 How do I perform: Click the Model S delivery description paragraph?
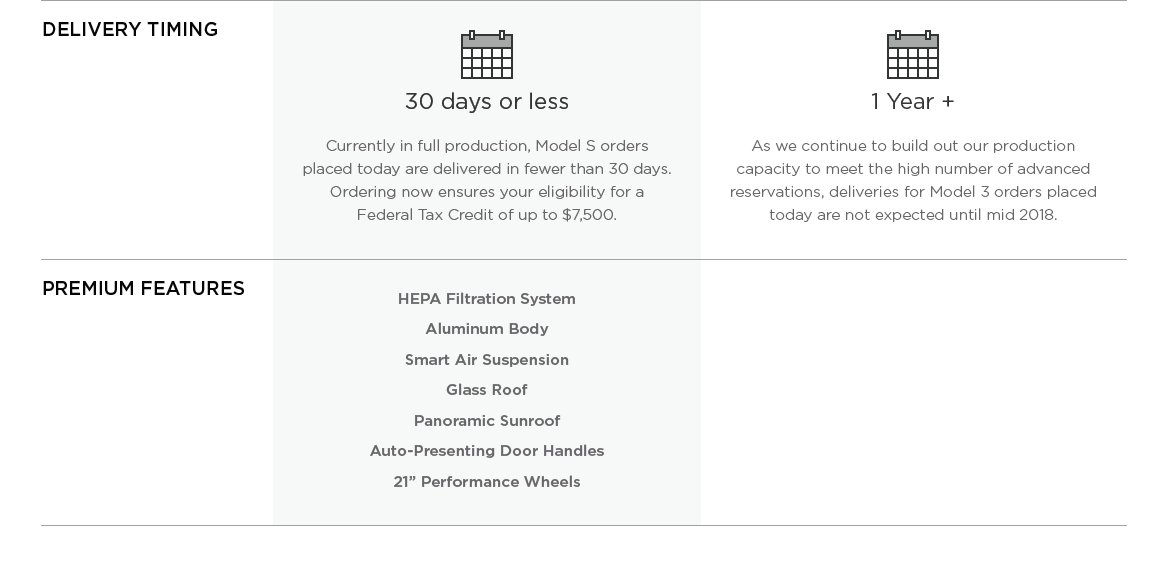click(487, 180)
